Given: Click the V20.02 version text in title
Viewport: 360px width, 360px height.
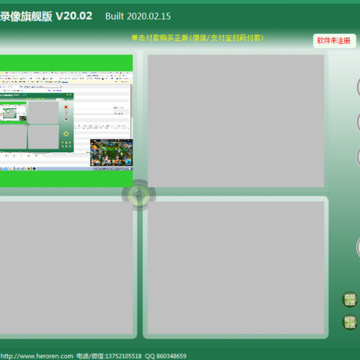Looking at the screenshot, I should [74, 16].
